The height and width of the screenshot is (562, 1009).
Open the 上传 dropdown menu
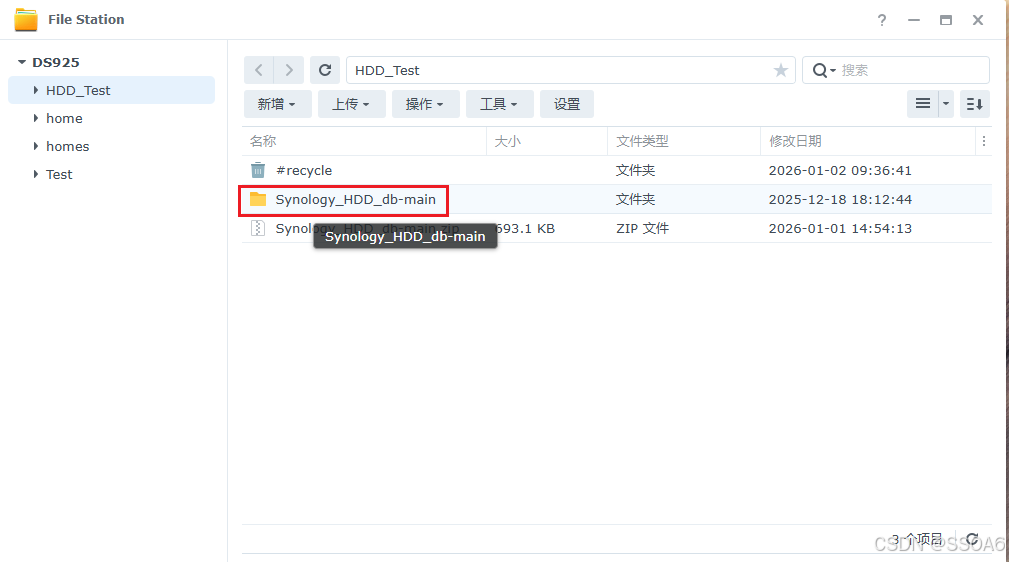tap(351, 104)
